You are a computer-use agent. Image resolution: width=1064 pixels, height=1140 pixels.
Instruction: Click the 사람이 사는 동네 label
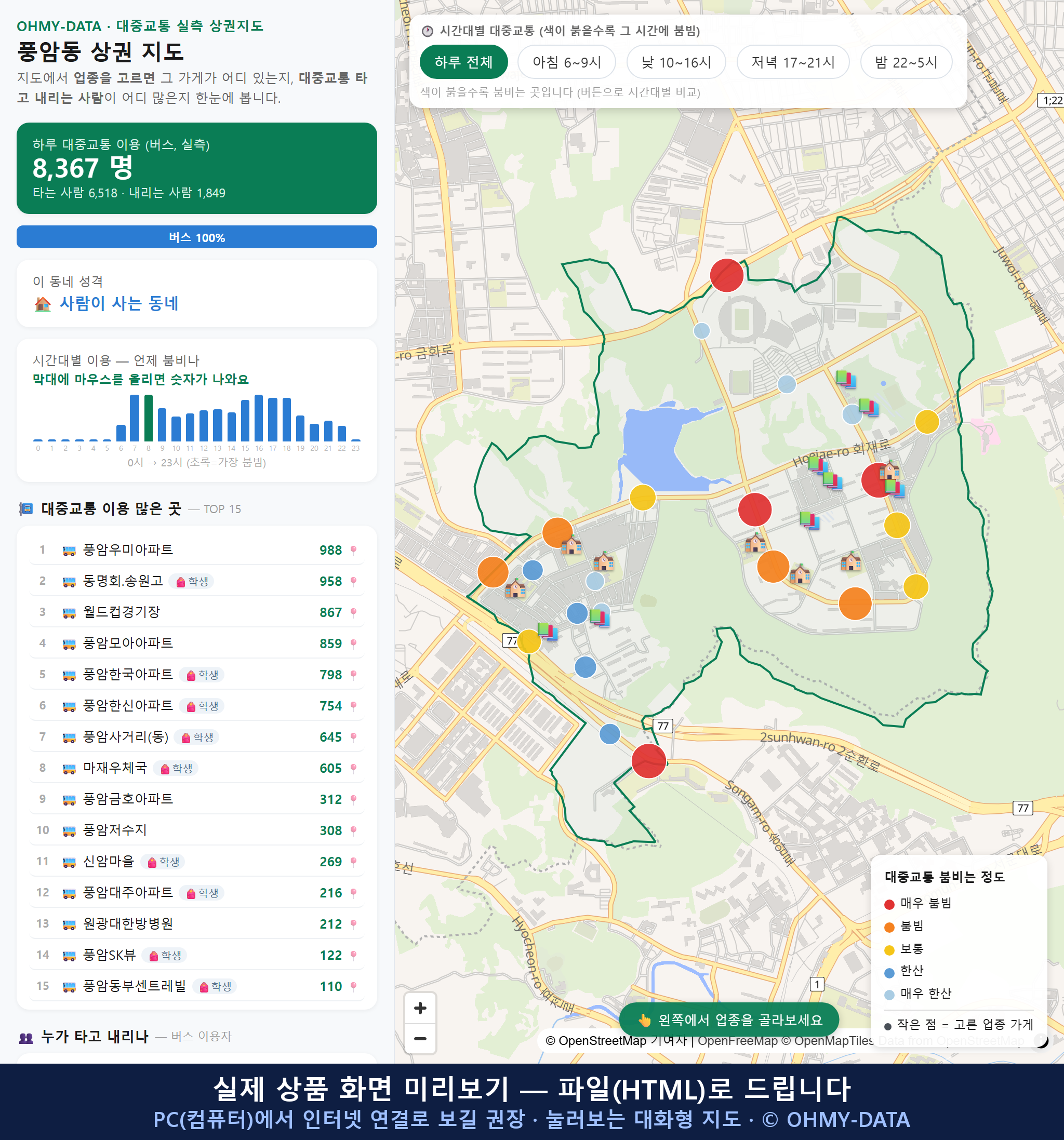(119, 303)
